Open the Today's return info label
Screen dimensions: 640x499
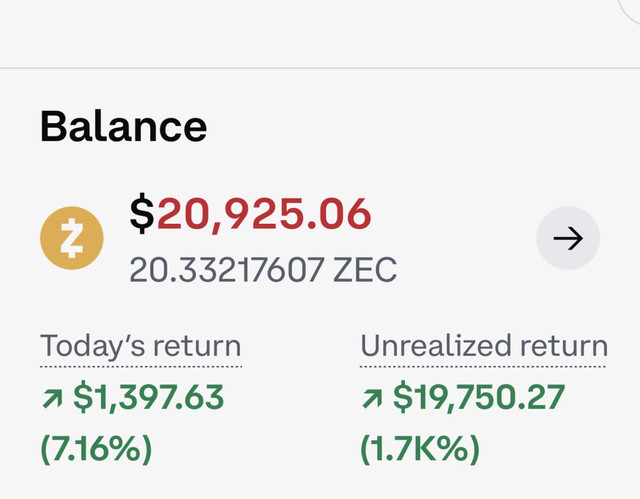click(140, 346)
